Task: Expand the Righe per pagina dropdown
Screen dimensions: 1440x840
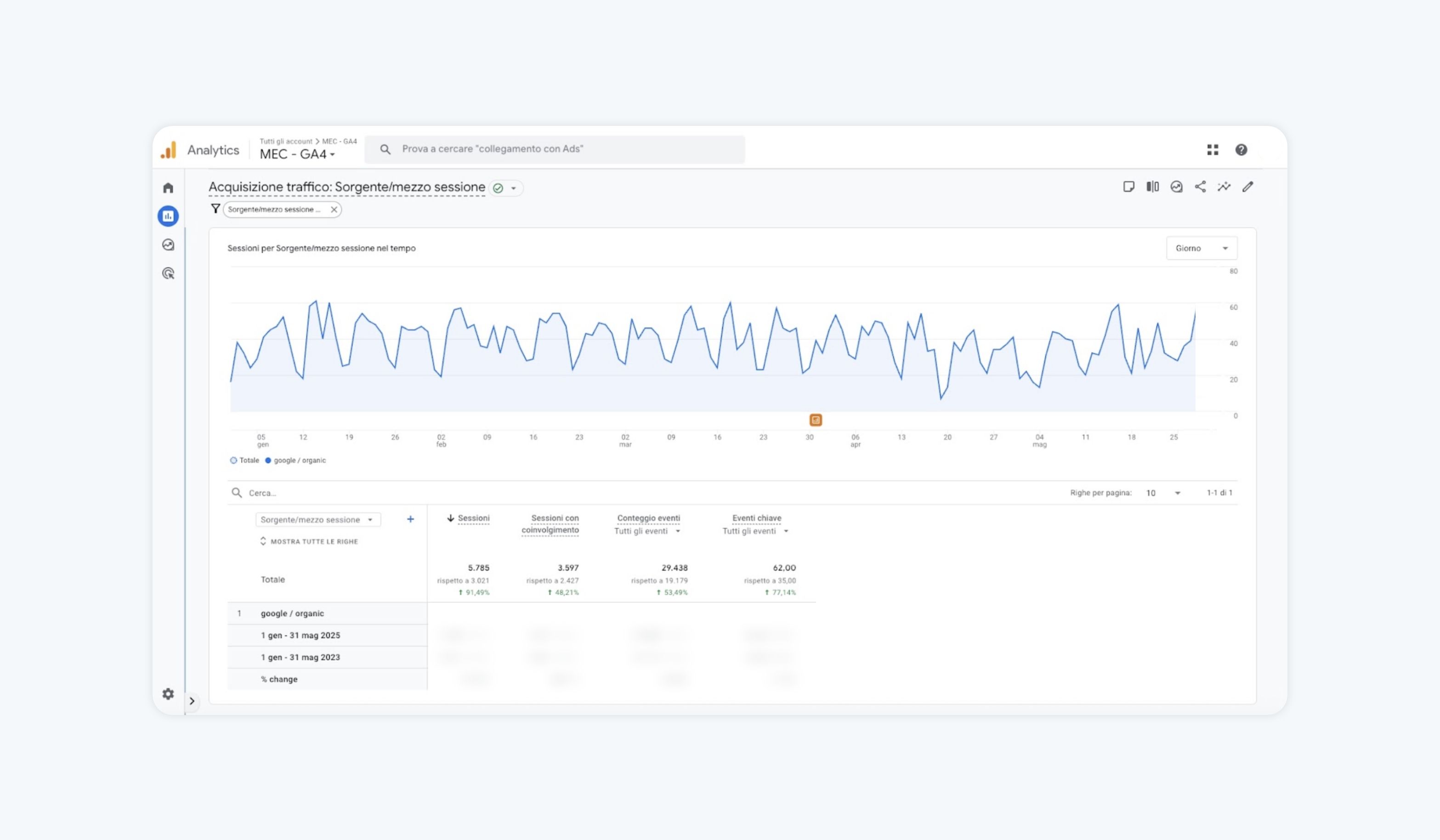Action: pos(1163,493)
